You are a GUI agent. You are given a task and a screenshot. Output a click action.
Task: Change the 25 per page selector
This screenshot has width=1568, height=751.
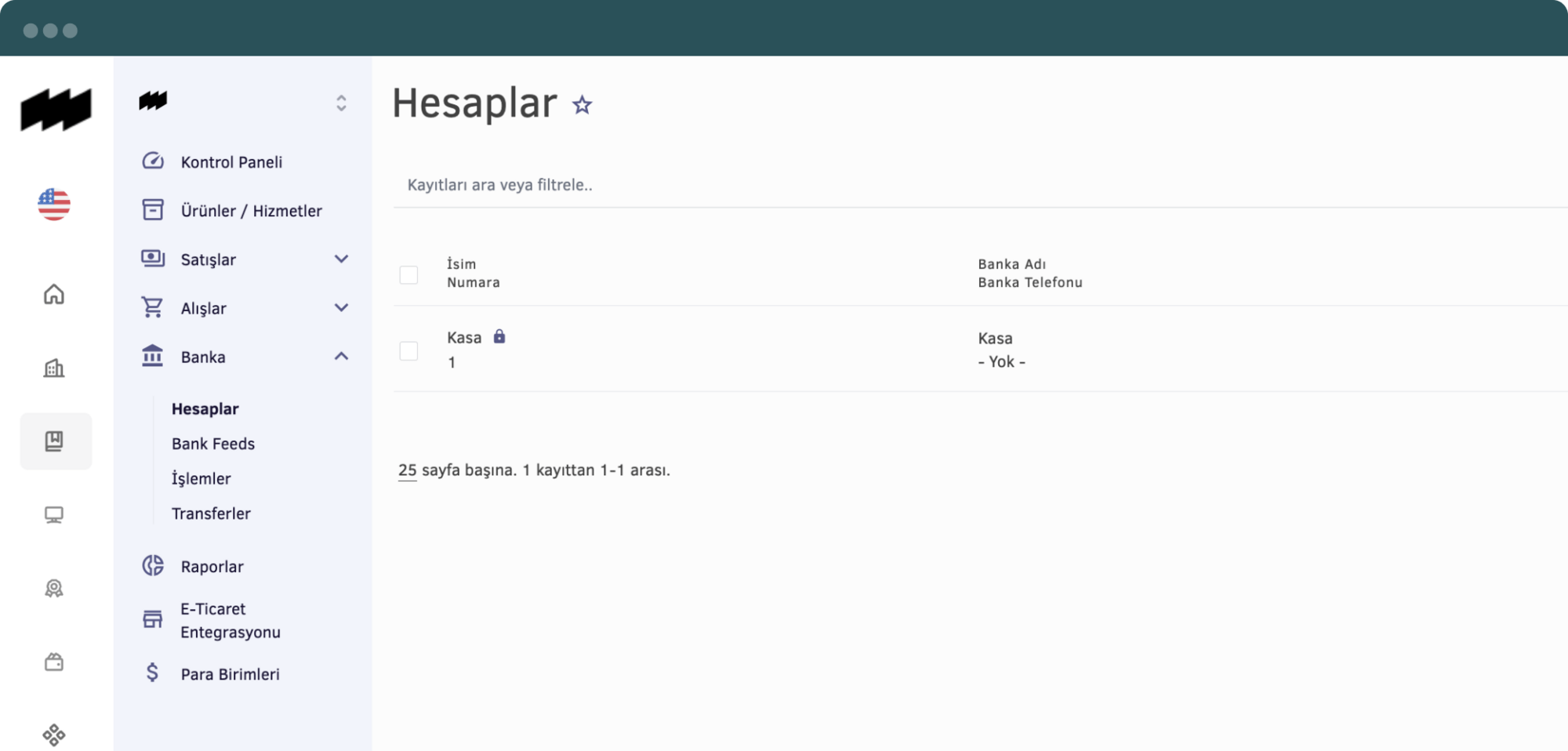click(x=407, y=470)
